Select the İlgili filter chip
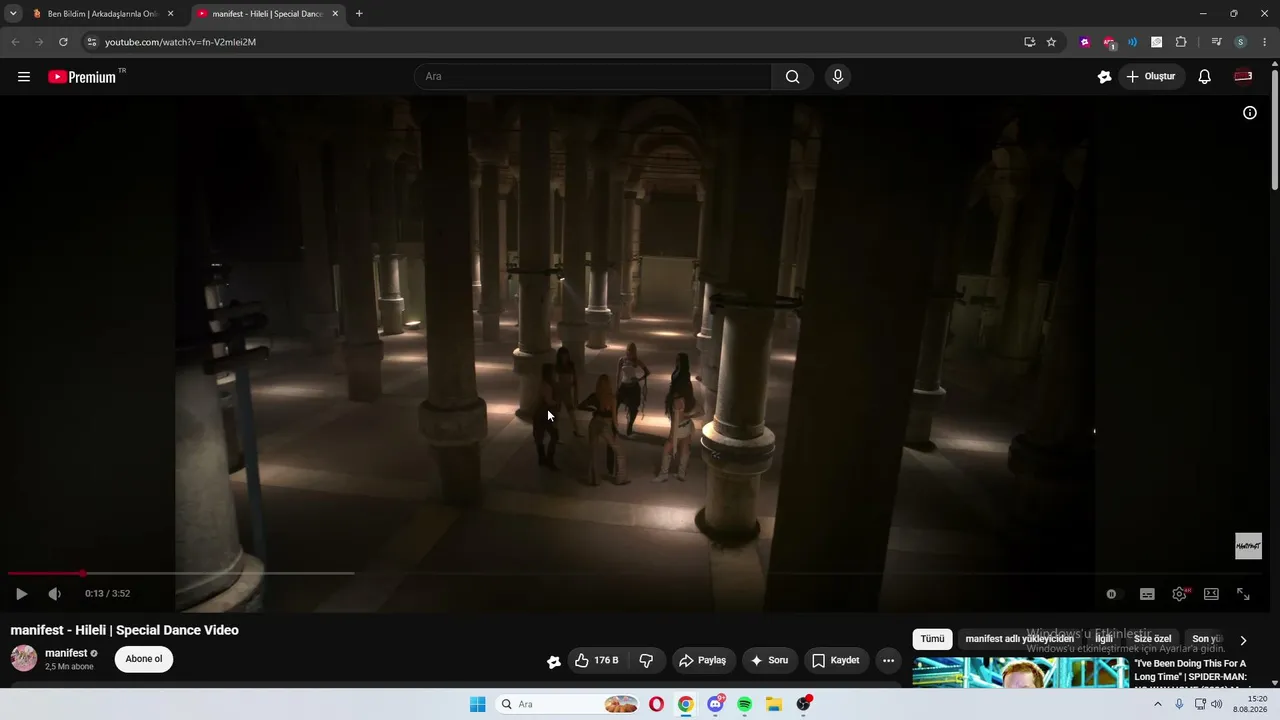The height and width of the screenshot is (720, 1280). (x=1104, y=639)
